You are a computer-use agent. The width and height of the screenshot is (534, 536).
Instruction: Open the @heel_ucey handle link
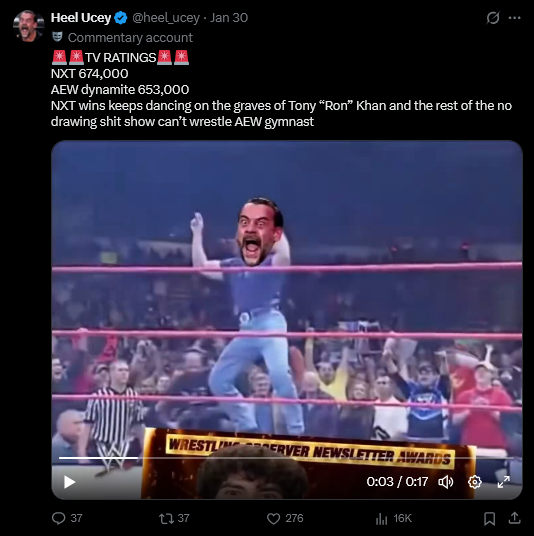(166, 18)
